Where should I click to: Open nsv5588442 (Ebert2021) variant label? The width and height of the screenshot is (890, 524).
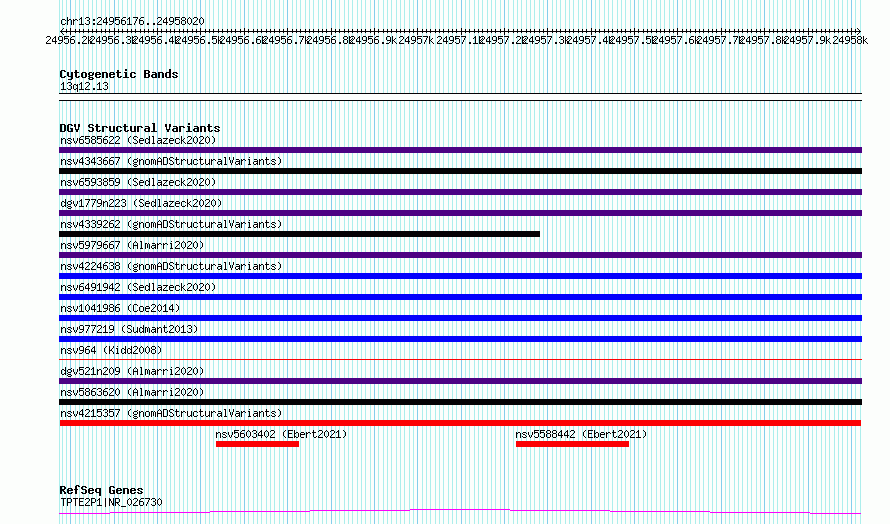(581, 434)
